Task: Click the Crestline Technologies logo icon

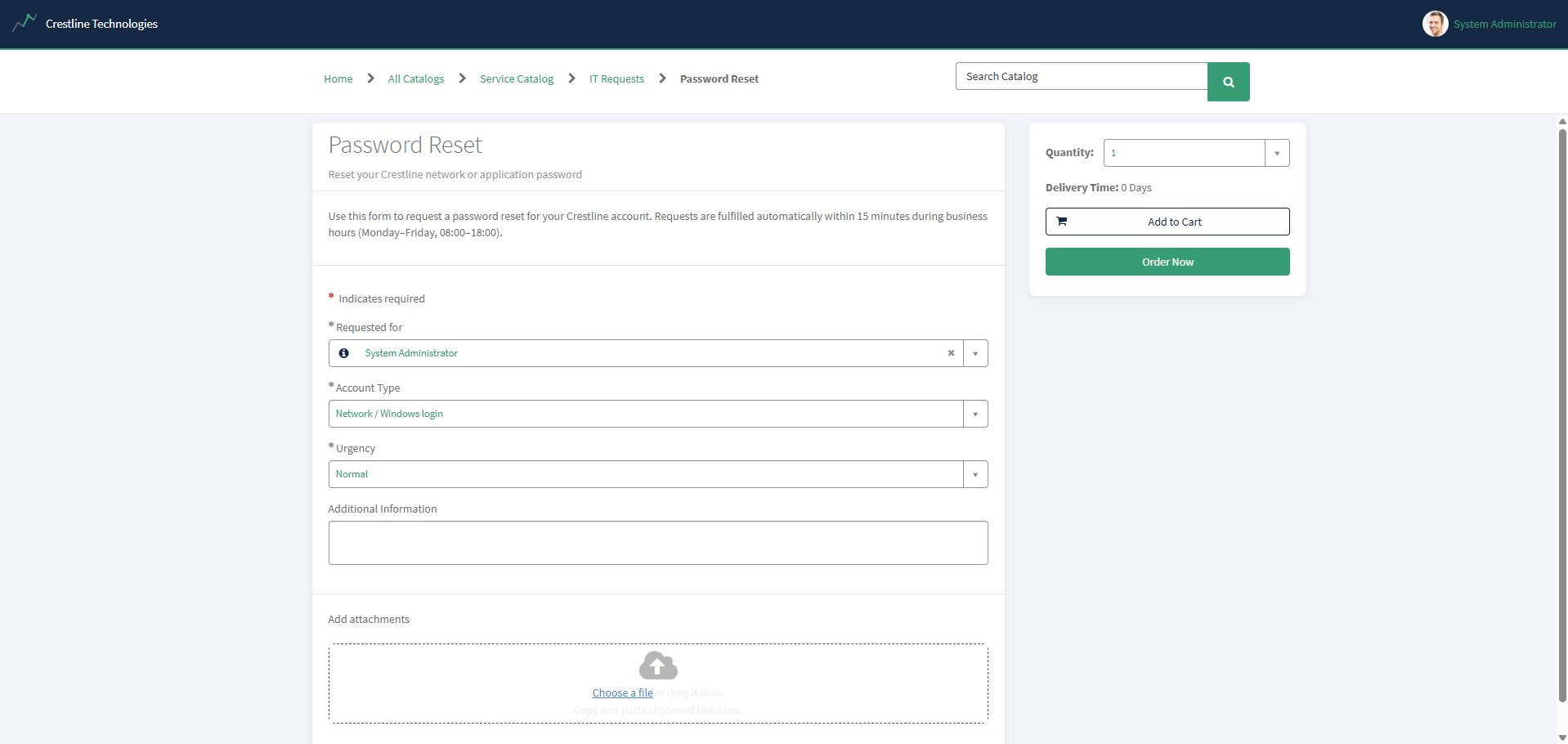Action: (25, 23)
